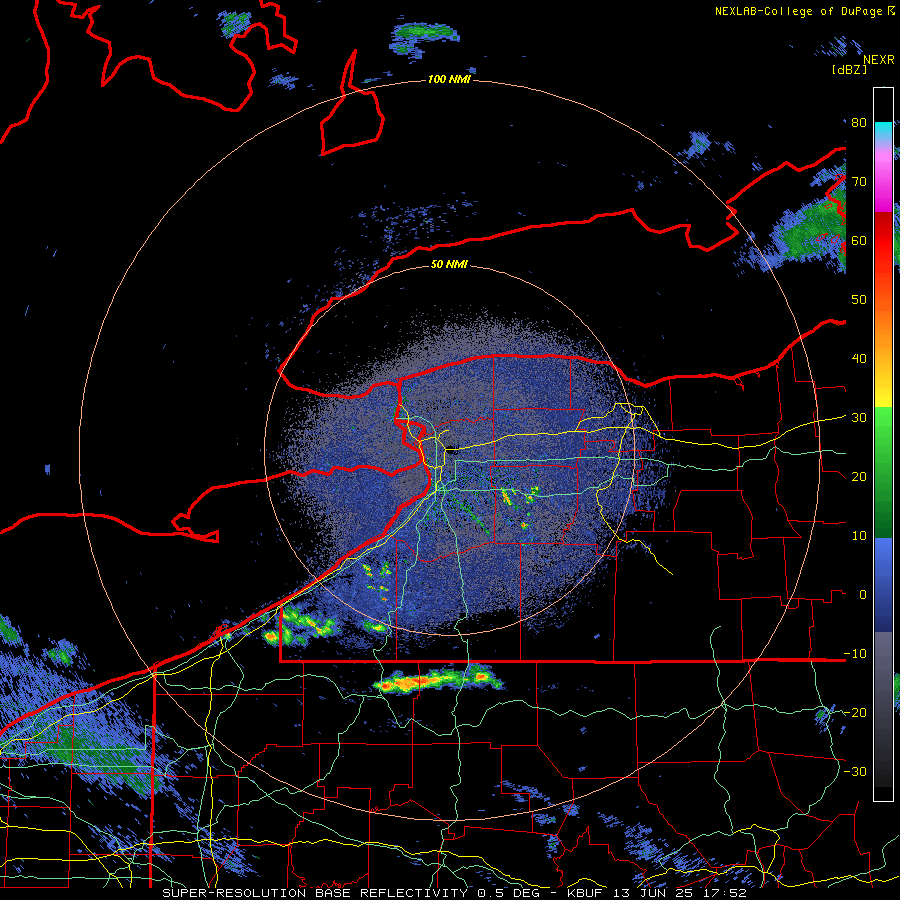
Task: Click the 50 value on dBZ scale
Action: (x=859, y=300)
